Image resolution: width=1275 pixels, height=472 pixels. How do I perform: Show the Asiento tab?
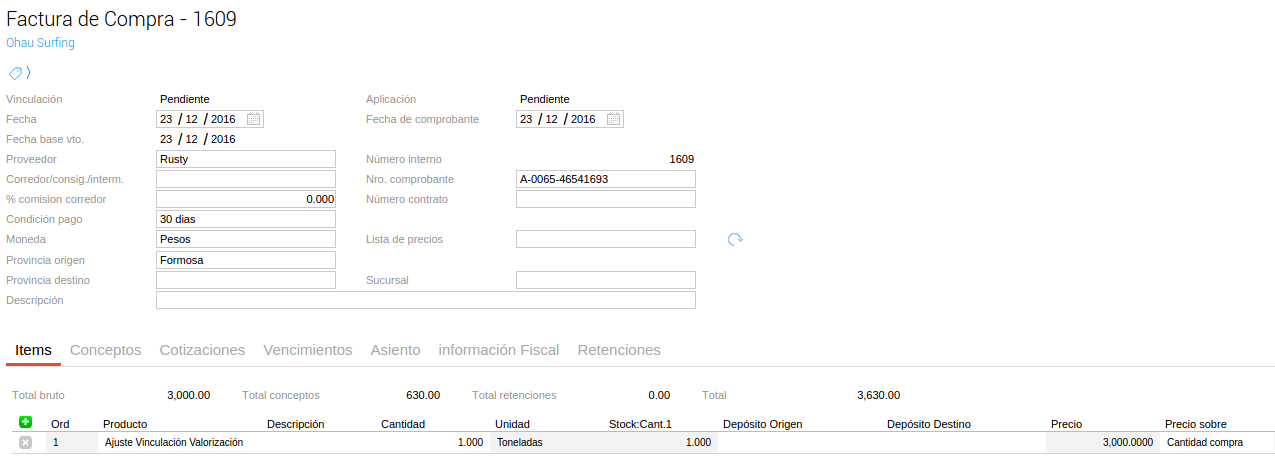(x=395, y=350)
